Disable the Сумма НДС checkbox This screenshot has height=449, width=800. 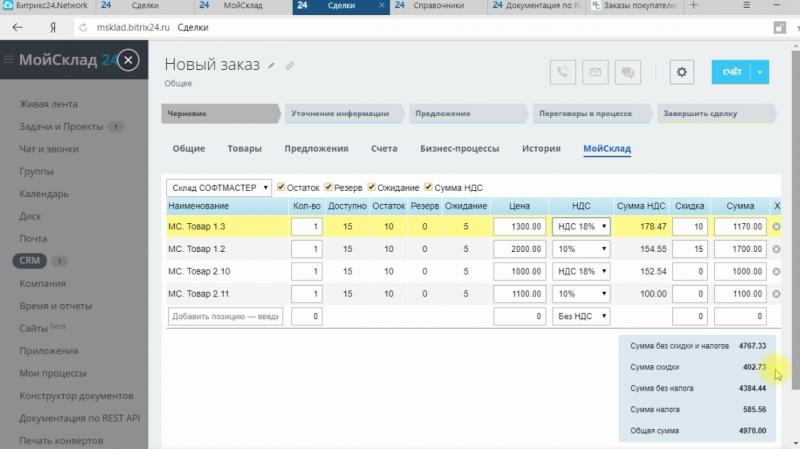pyautogui.click(x=429, y=187)
